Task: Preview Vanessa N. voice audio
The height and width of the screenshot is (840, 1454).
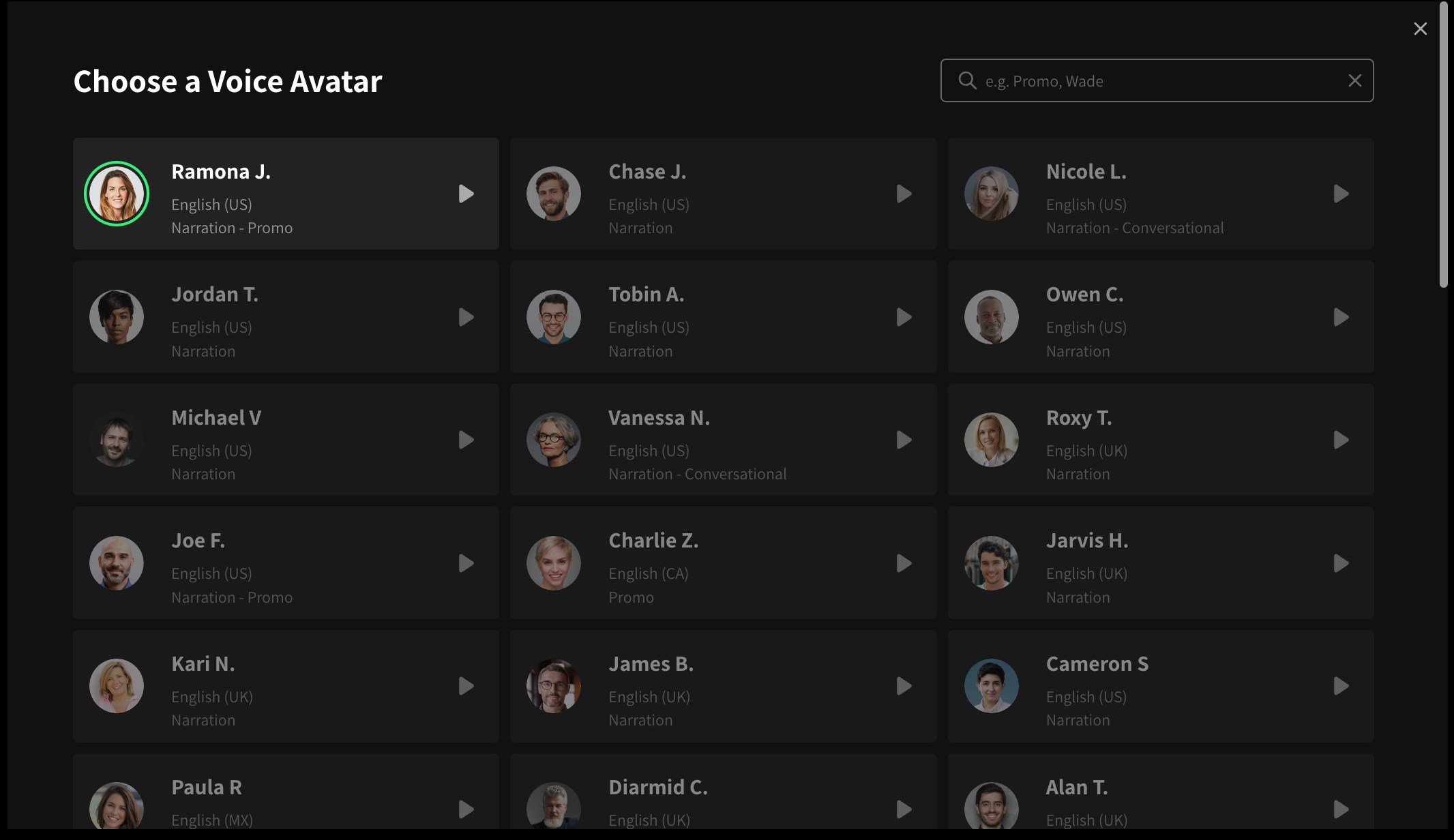Action: (x=904, y=440)
